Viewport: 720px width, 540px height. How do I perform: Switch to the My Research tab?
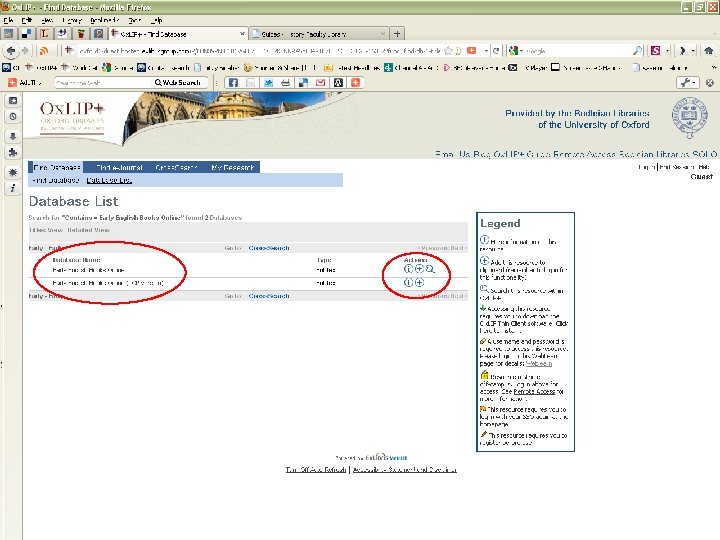(233, 167)
